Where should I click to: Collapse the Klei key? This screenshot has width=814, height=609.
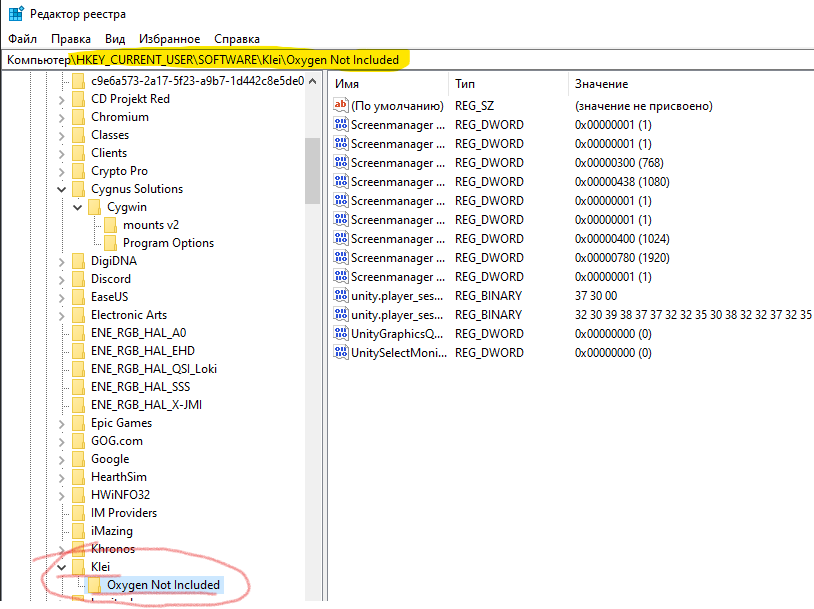pos(61,567)
